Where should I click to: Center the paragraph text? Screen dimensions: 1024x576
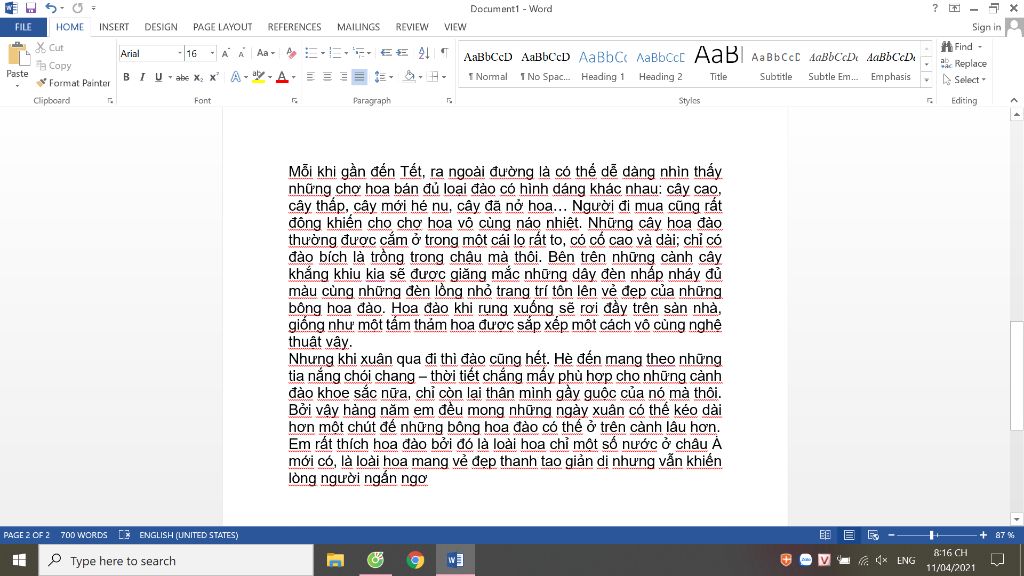click(x=327, y=77)
